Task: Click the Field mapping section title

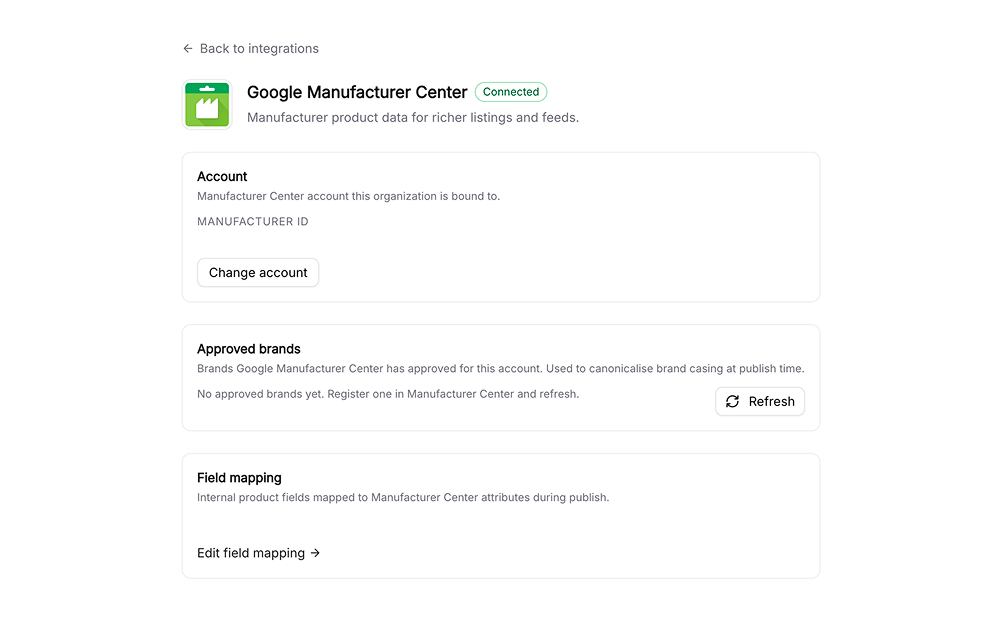Action: click(239, 478)
